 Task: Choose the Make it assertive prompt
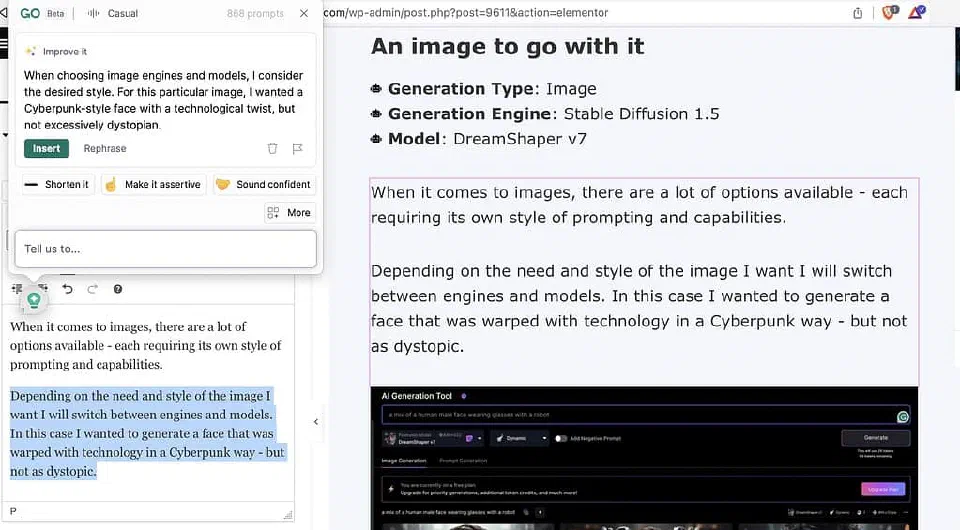point(153,184)
